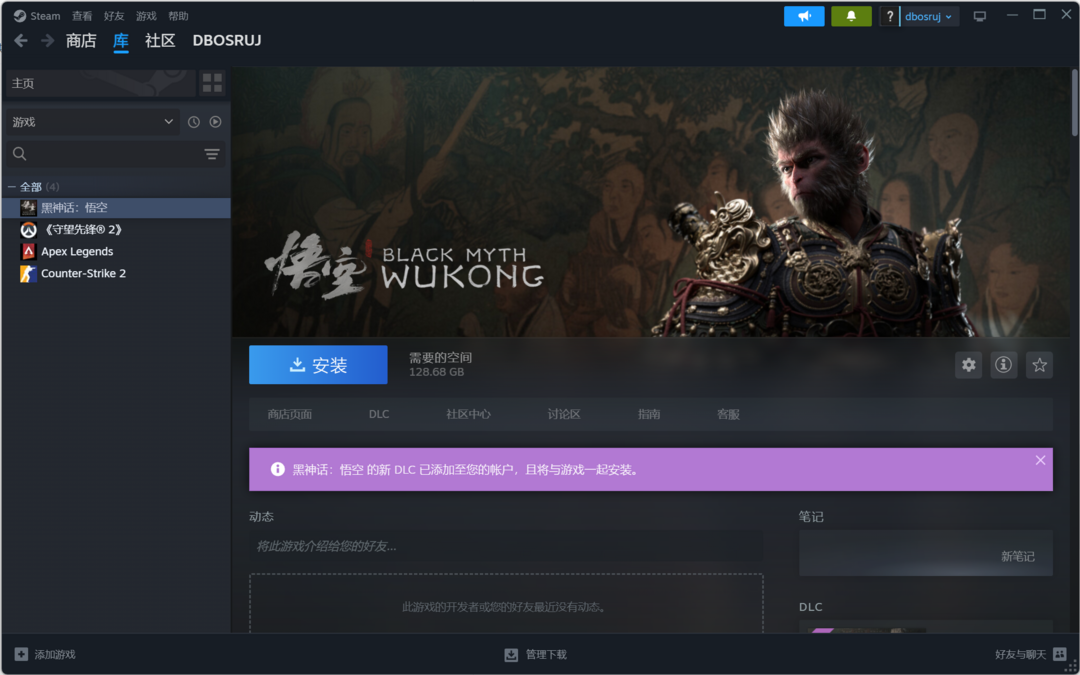This screenshot has width=1080, height=675.
Task: Dismiss the purple DLC notification banner
Action: (1040, 460)
